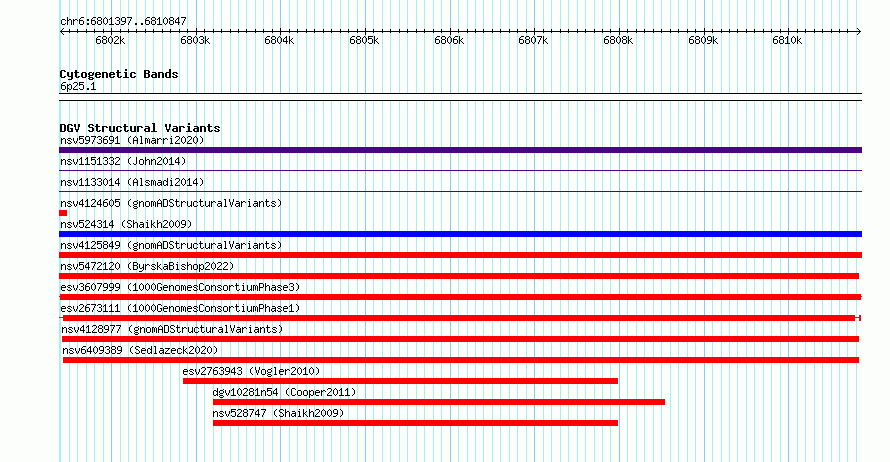
Task: Select the red nsv528747 variant bar
Action: (x=415, y=423)
